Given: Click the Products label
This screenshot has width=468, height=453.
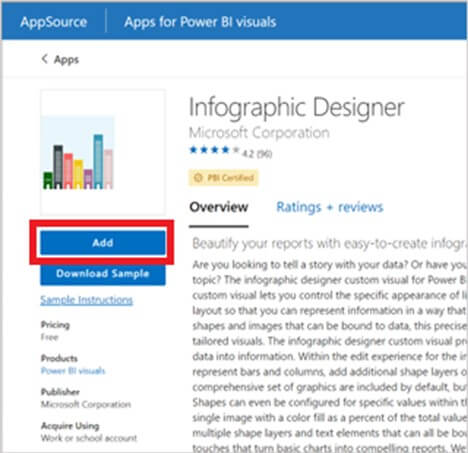Looking at the screenshot, I should [59, 358].
